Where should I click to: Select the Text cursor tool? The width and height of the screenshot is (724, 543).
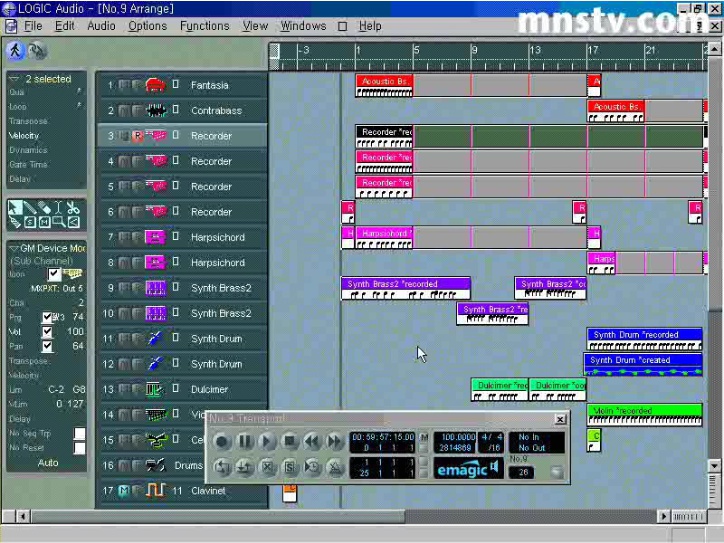pyautogui.click(x=59, y=208)
